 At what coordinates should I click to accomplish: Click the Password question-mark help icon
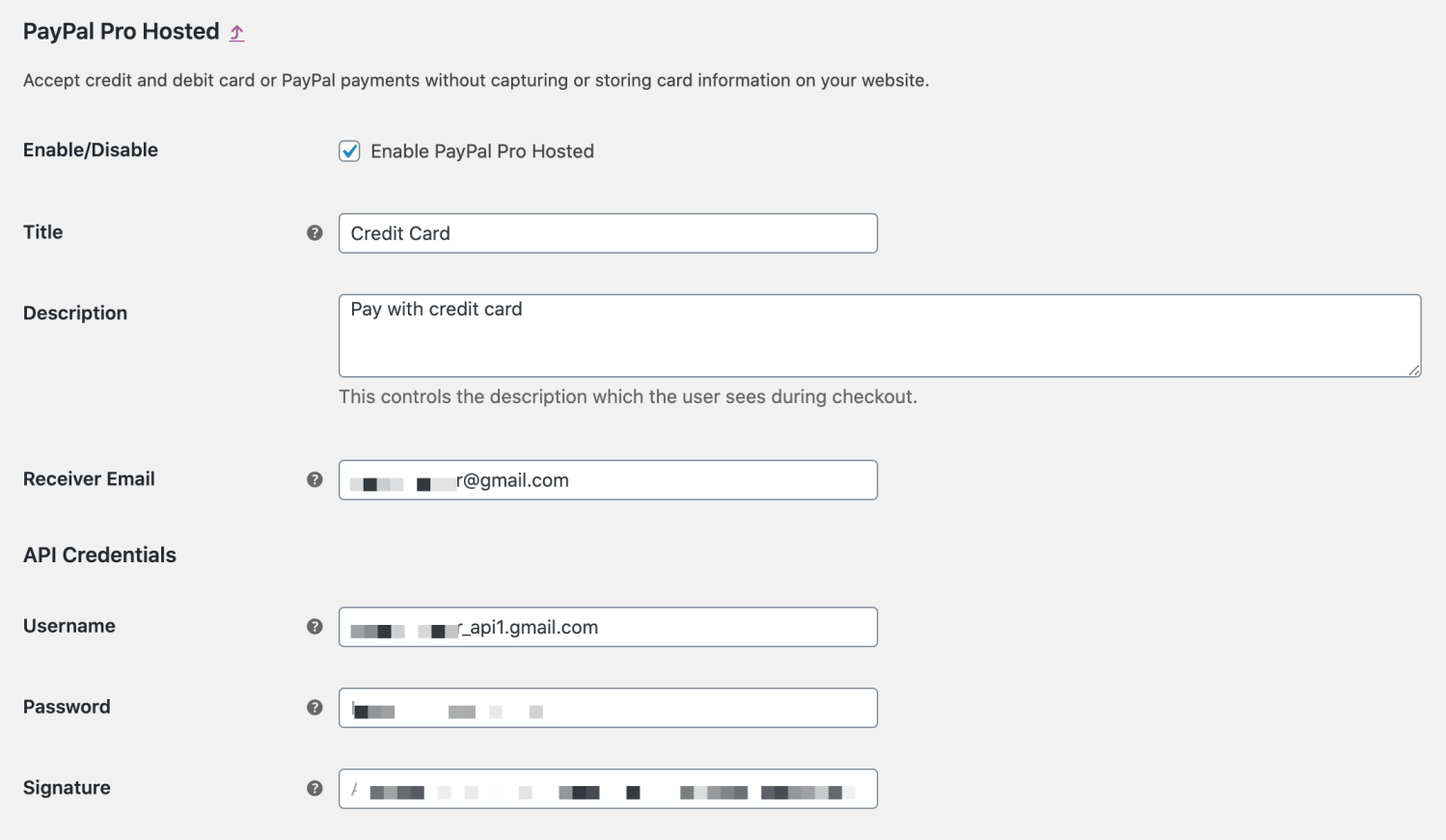pyautogui.click(x=314, y=707)
